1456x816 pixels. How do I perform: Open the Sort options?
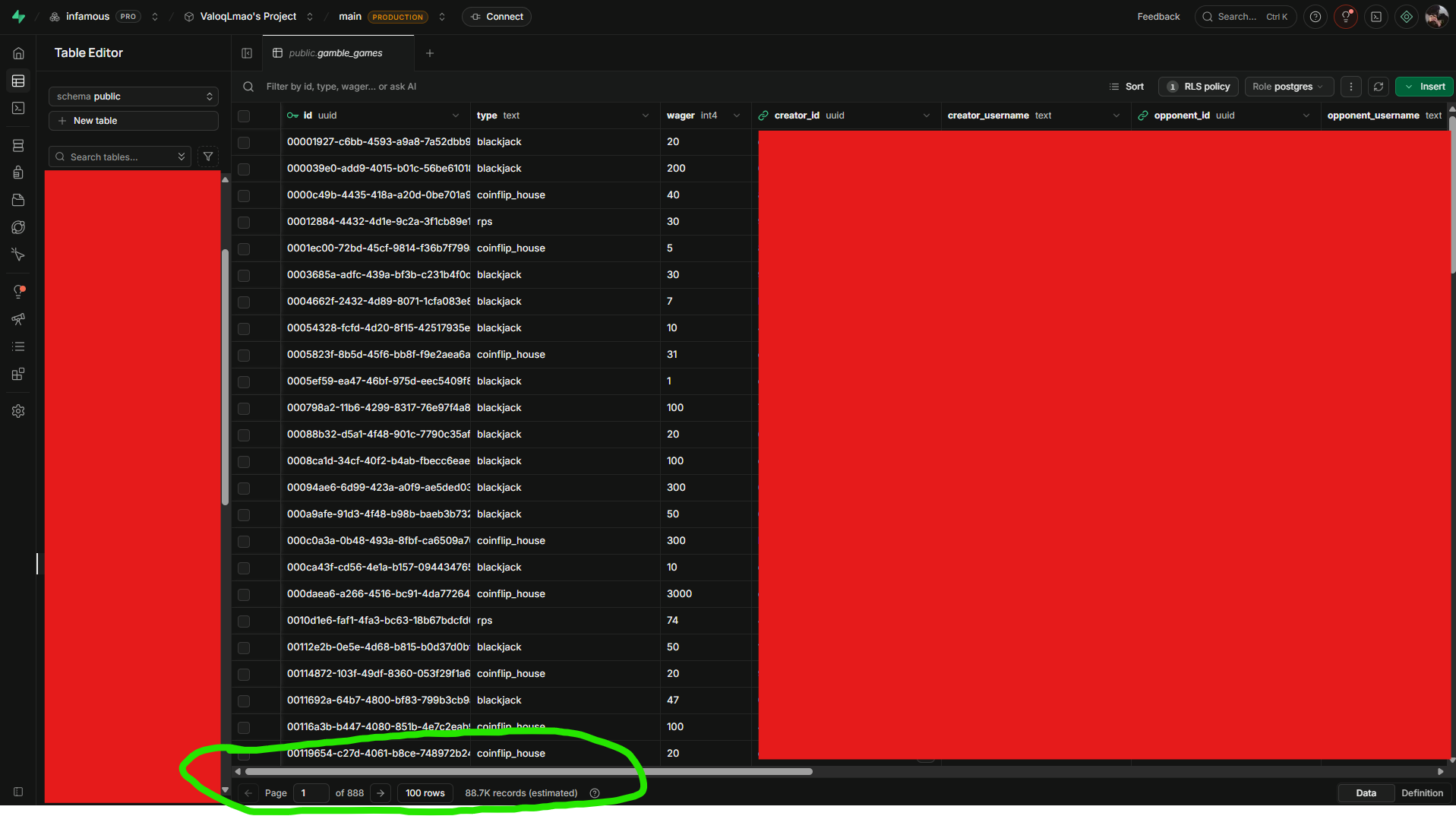[x=1126, y=87]
